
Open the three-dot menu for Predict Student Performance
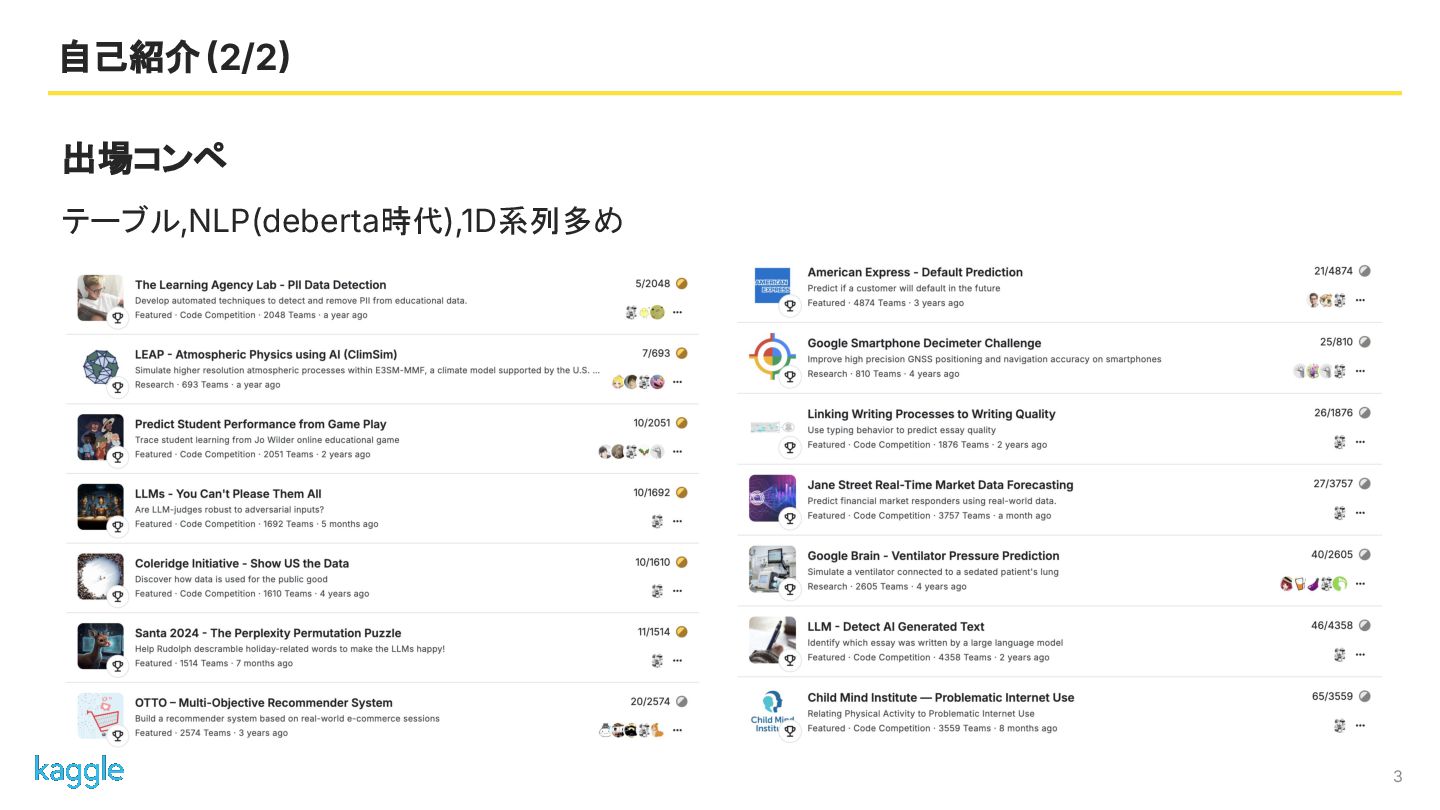(x=677, y=451)
